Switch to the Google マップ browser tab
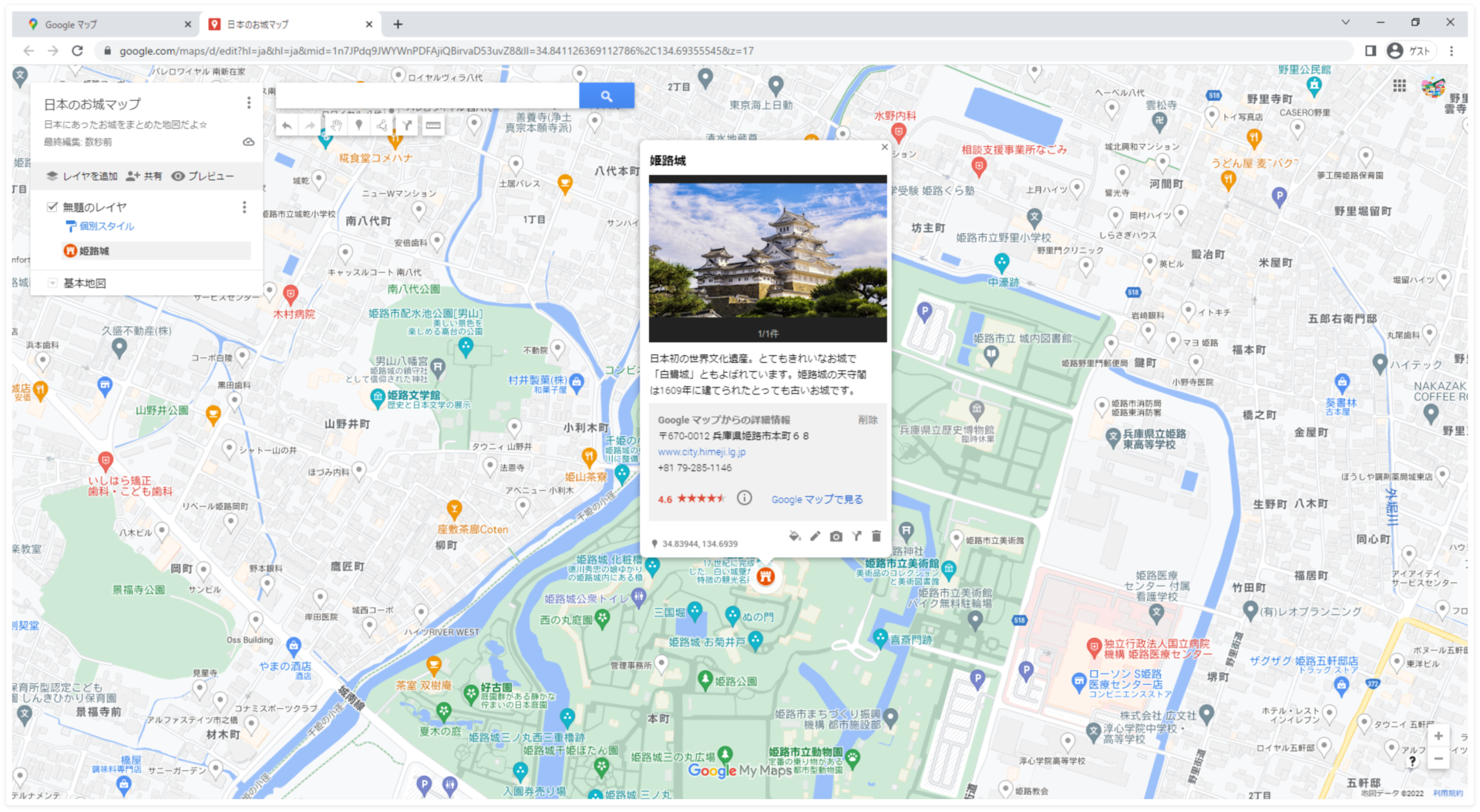The height and width of the screenshot is (812, 1480). click(108, 25)
